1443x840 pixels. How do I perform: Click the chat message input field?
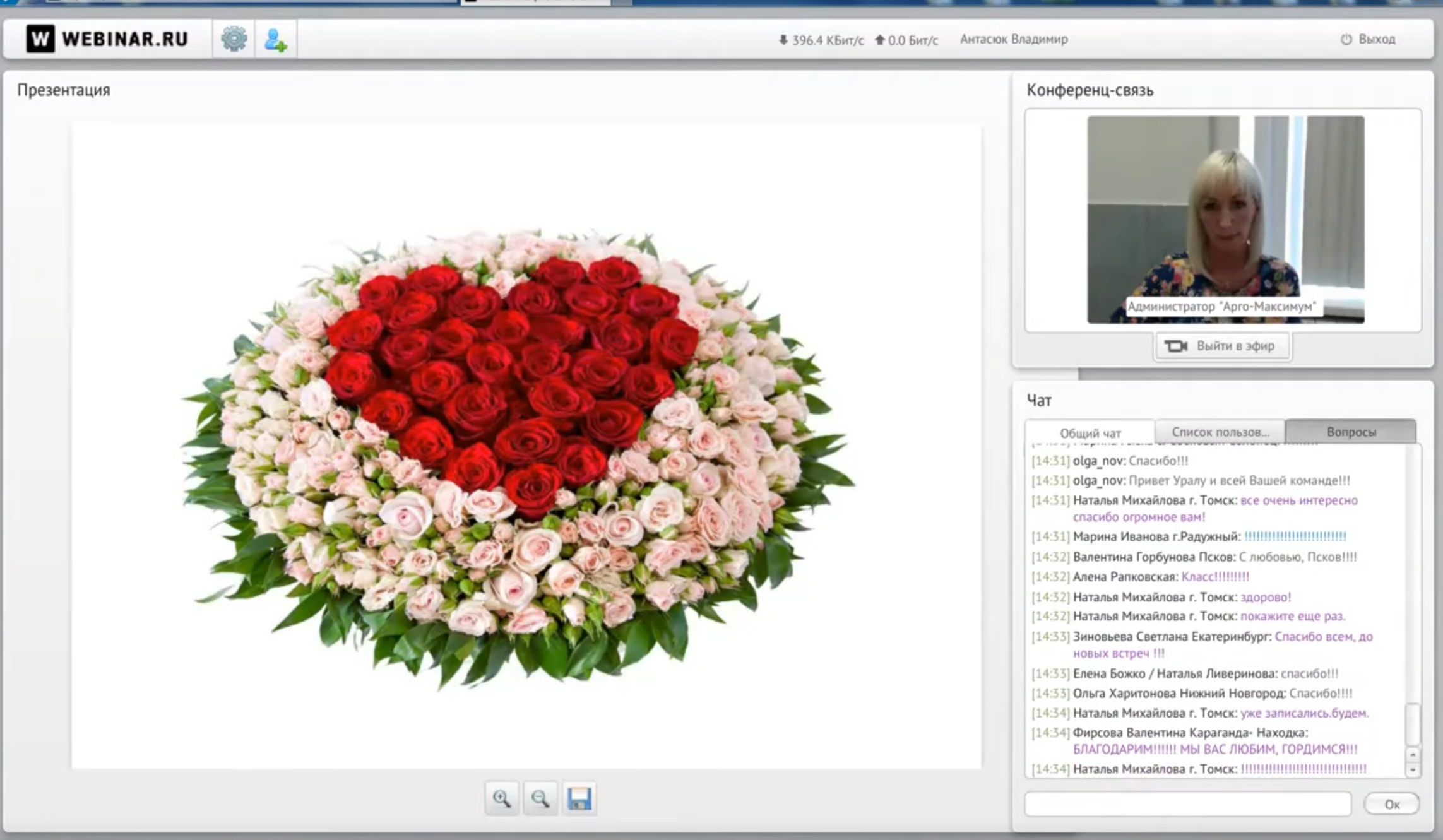[1187, 804]
